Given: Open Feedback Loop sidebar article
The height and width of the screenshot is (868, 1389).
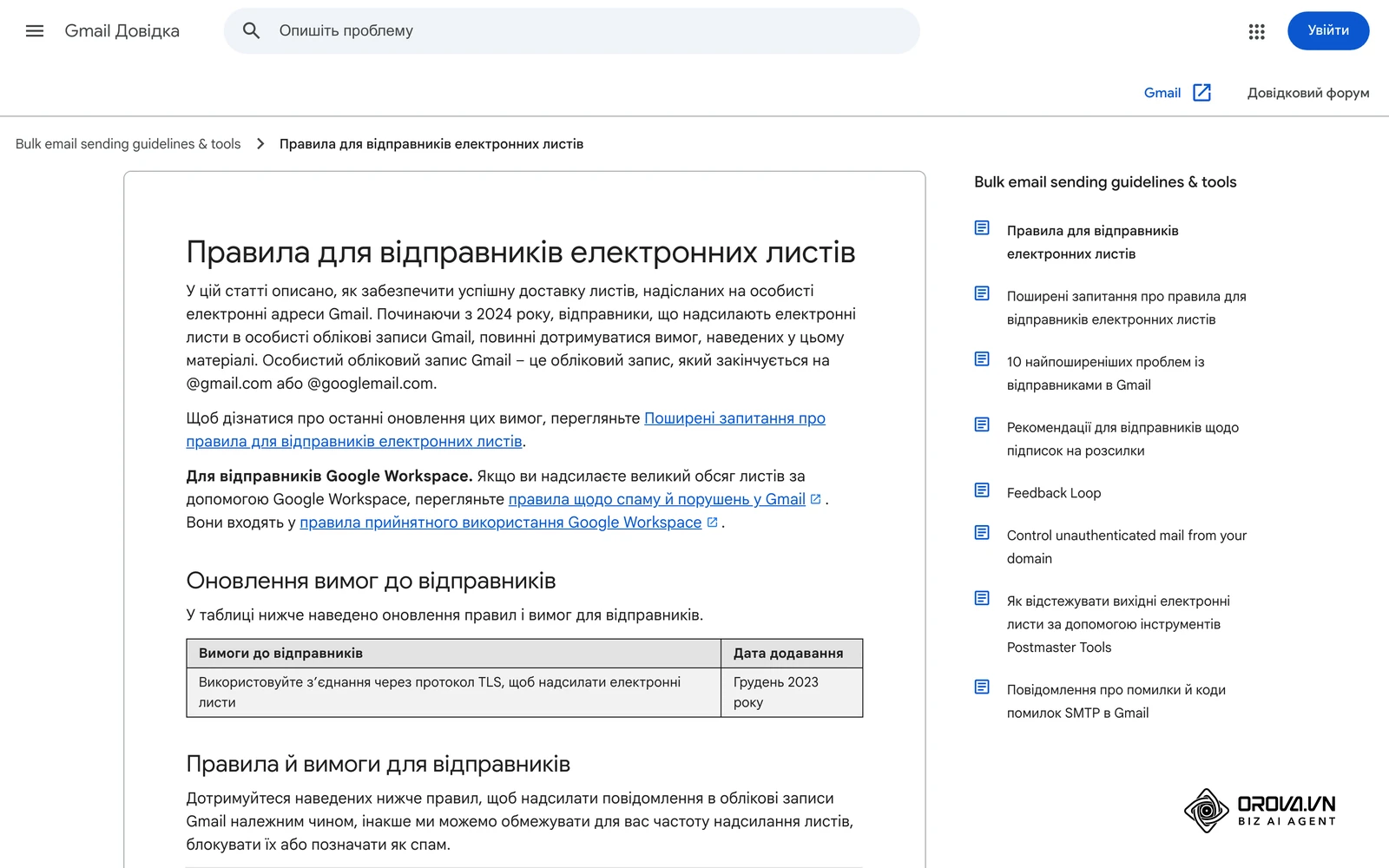Looking at the screenshot, I should point(1054,493).
